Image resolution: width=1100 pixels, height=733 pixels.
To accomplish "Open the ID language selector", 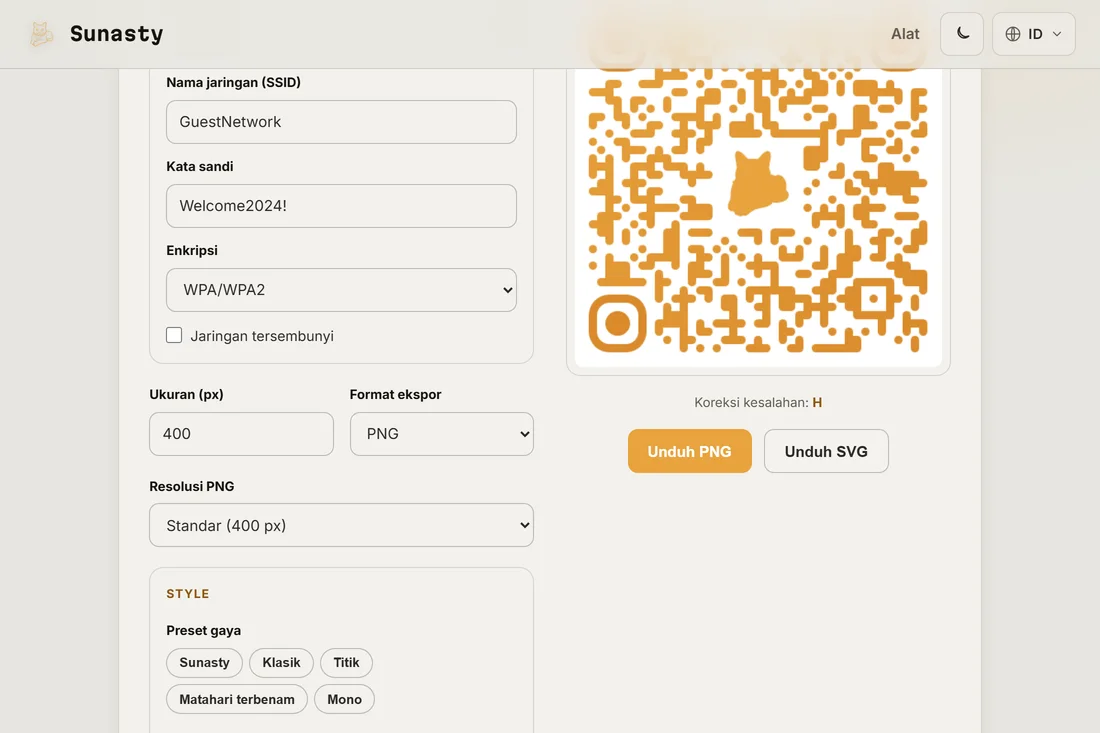I will click(1033, 34).
